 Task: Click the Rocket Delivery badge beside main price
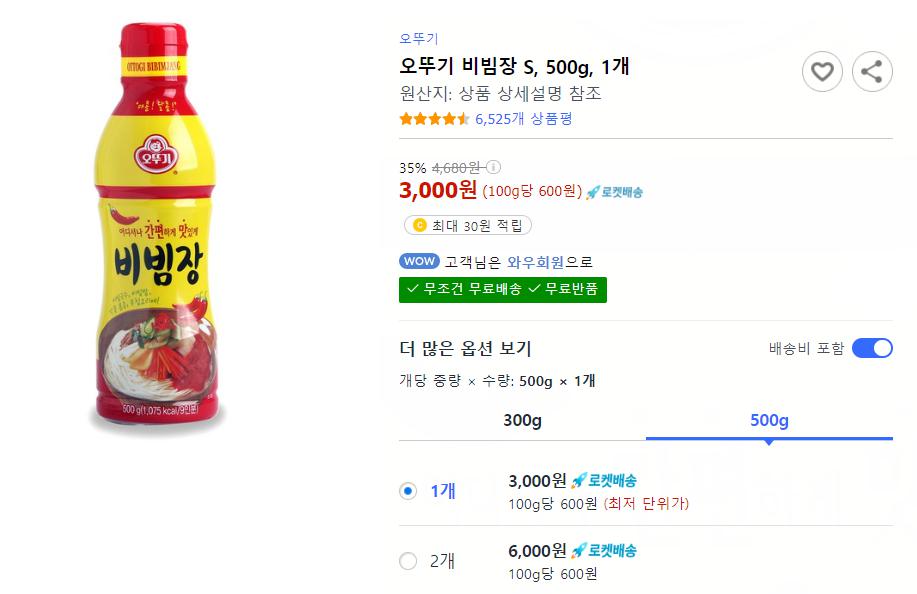[x=614, y=192]
